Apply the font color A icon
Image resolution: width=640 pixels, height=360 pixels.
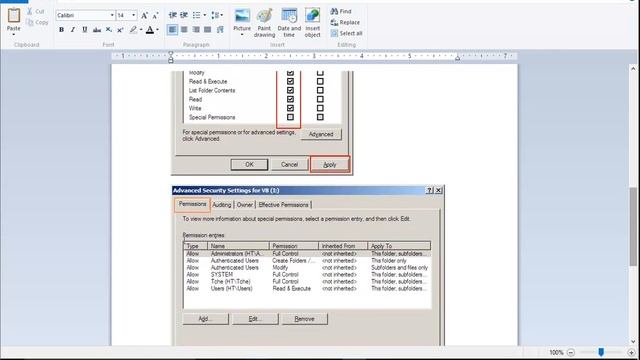point(150,29)
